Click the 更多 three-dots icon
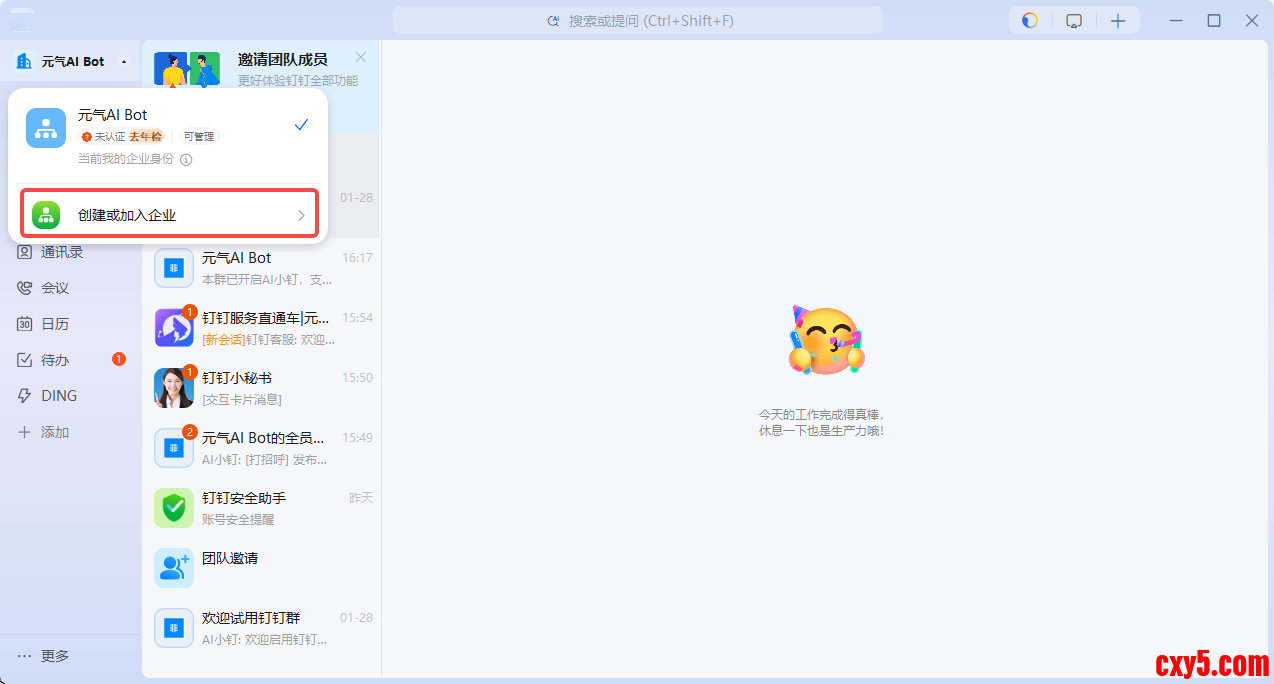This screenshot has width=1274, height=684. click(x=25, y=656)
